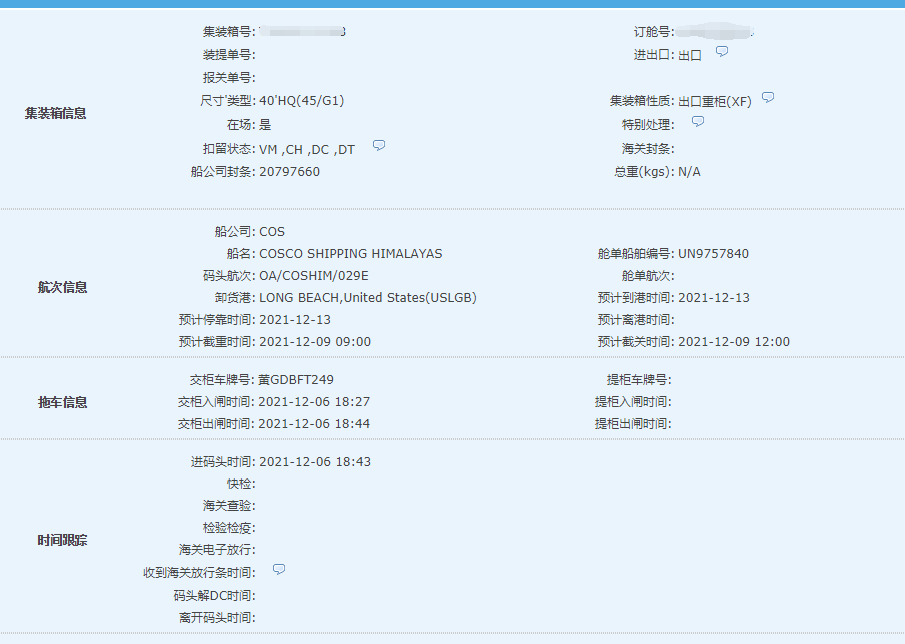Click the 集装箱信息 section heading

[56, 113]
